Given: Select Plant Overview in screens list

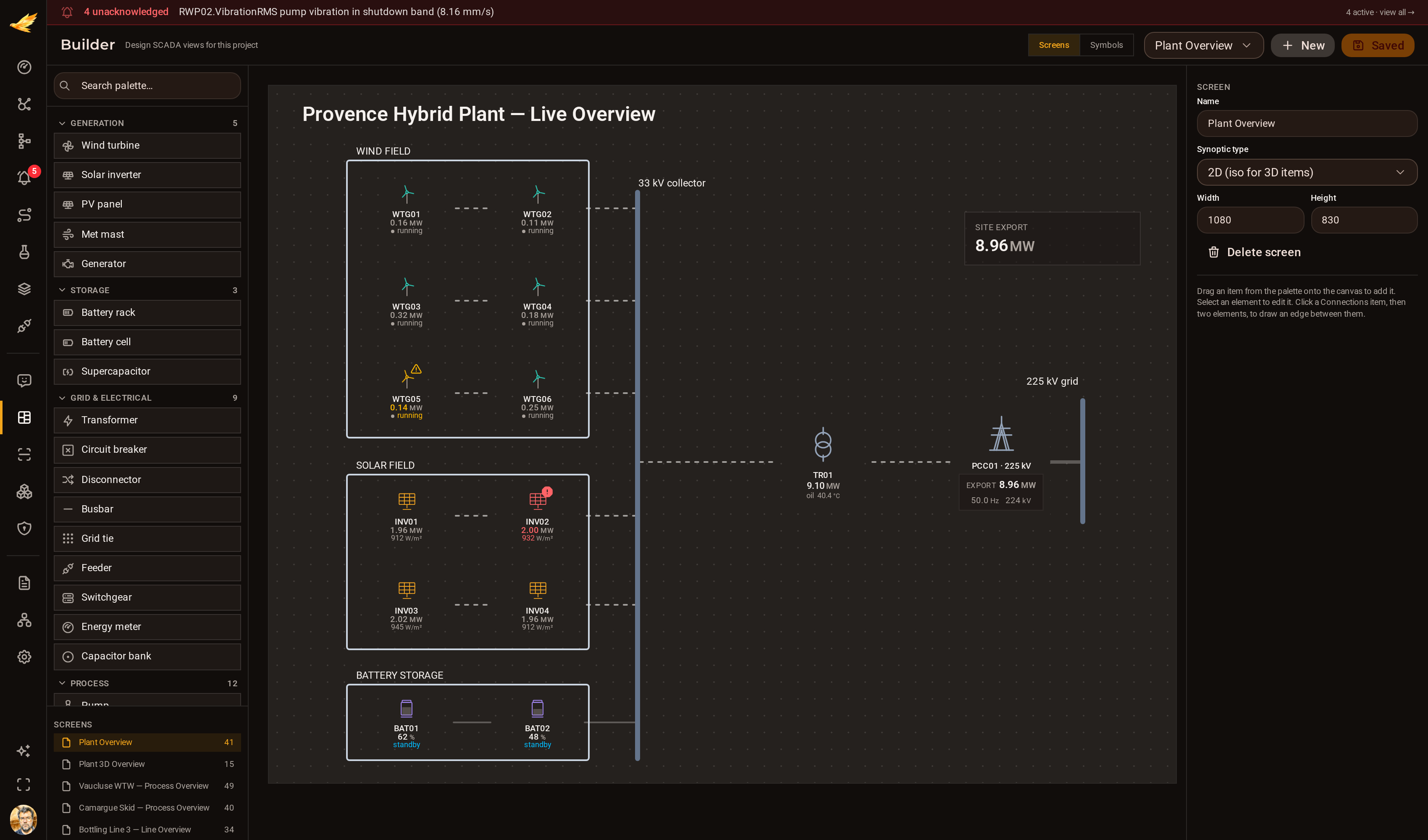Looking at the screenshot, I should tap(147, 743).
